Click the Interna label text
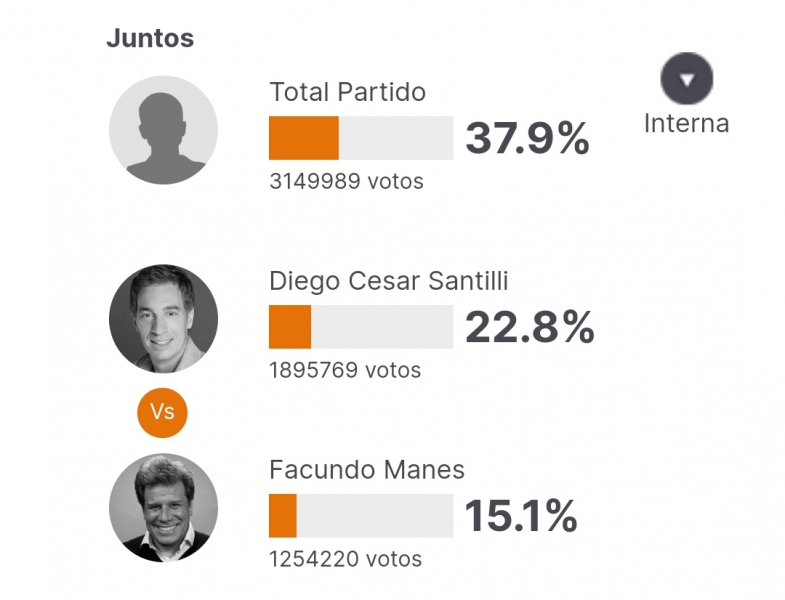Screen dimensions: 785x600 [x=686, y=124]
